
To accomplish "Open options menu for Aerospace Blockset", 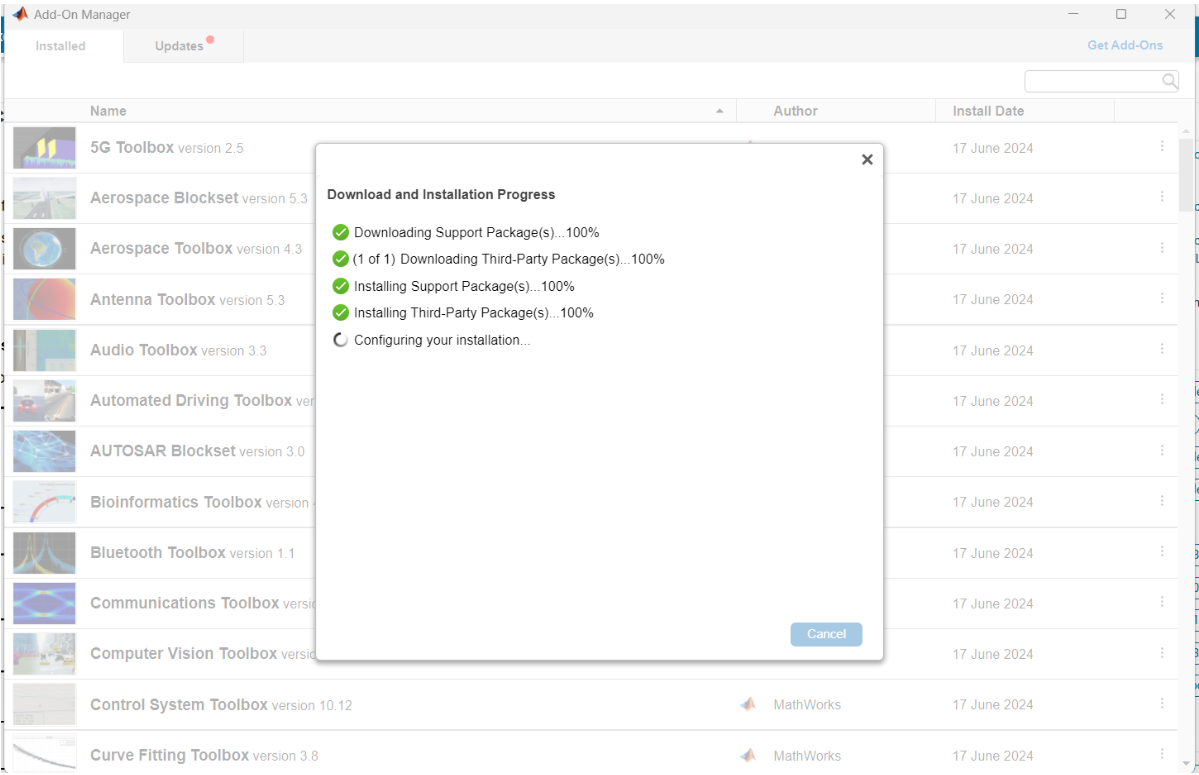I will (x=1162, y=196).
